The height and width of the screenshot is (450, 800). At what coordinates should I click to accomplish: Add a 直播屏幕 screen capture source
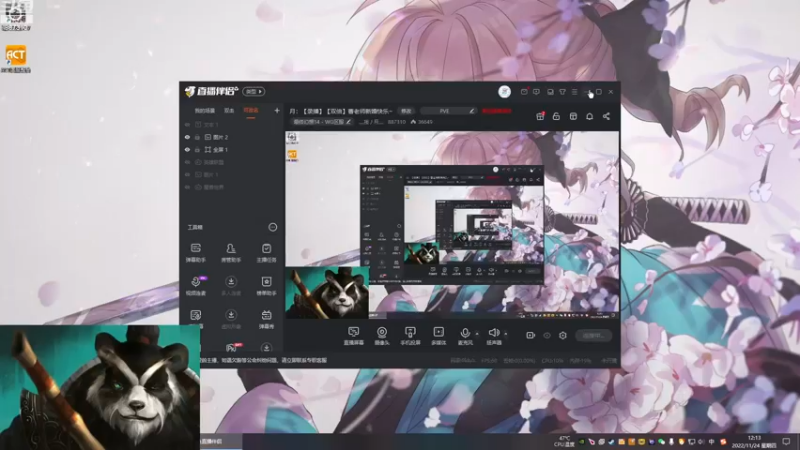pyautogui.click(x=354, y=336)
